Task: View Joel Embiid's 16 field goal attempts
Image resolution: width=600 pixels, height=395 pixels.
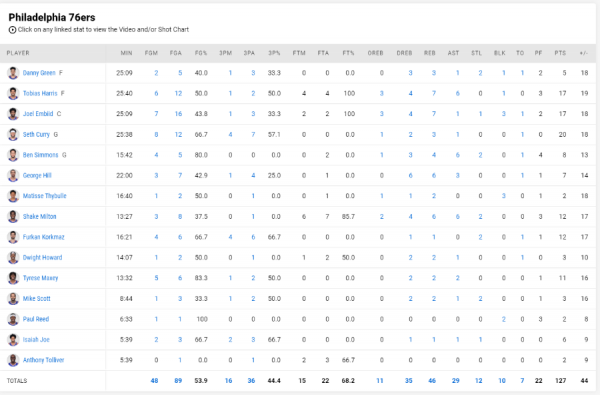Action: tap(178, 114)
